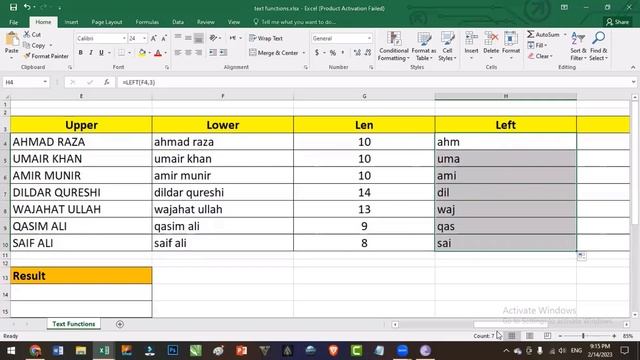Switch to Page Break Preview in status bar
Image resolution: width=640 pixels, height=360 pixels.
[x=547, y=336]
